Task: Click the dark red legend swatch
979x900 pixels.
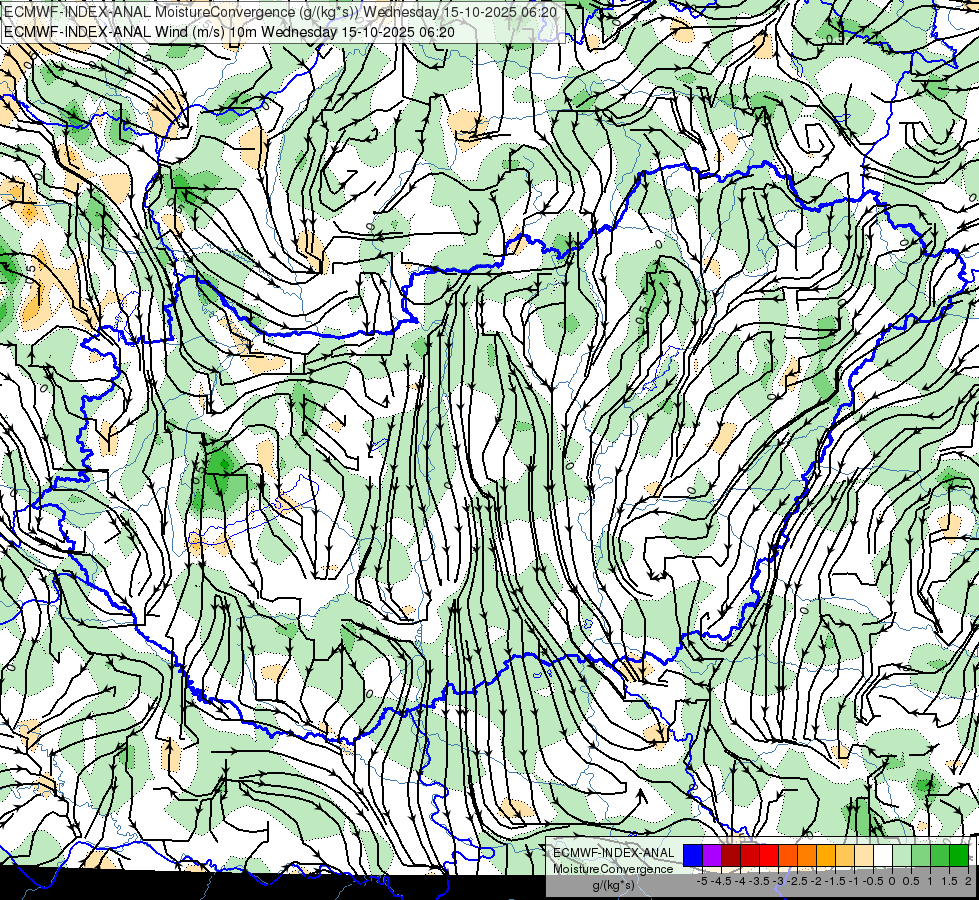Action: coord(731,855)
